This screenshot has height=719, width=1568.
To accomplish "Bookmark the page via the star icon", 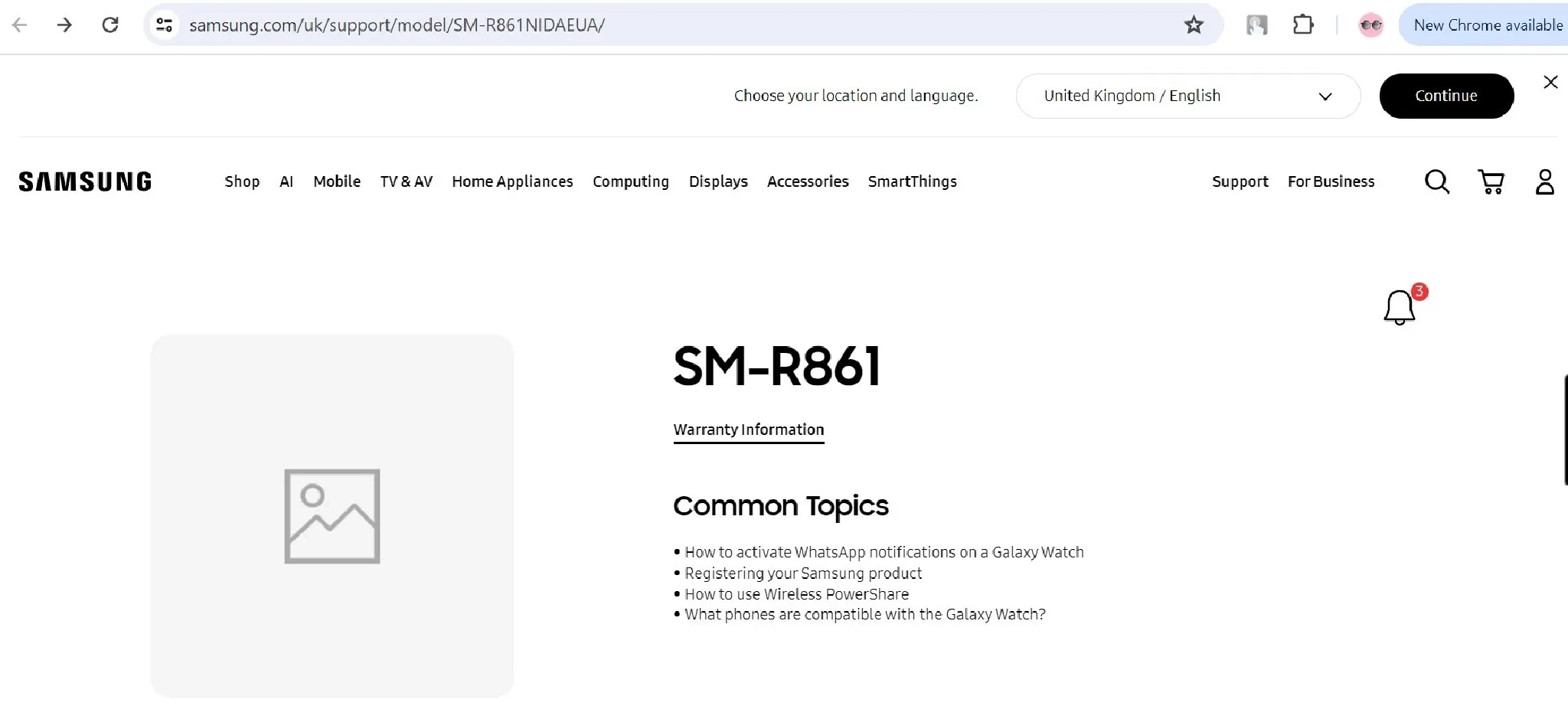I will (x=1194, y=25).
